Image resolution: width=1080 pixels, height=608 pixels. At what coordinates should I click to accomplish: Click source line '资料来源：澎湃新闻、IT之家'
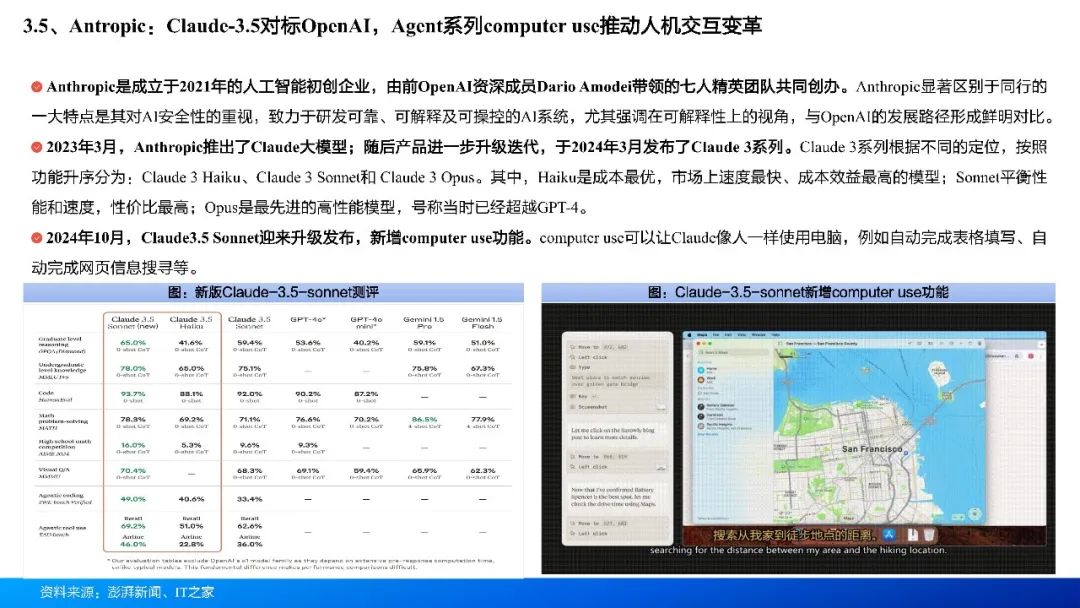pyautogui.click(x=127, y=592)
